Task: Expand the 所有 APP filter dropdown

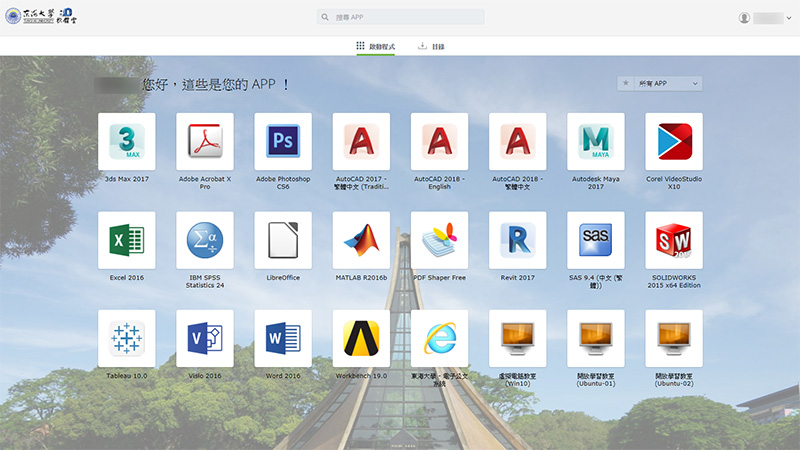Action: point(660,84)
